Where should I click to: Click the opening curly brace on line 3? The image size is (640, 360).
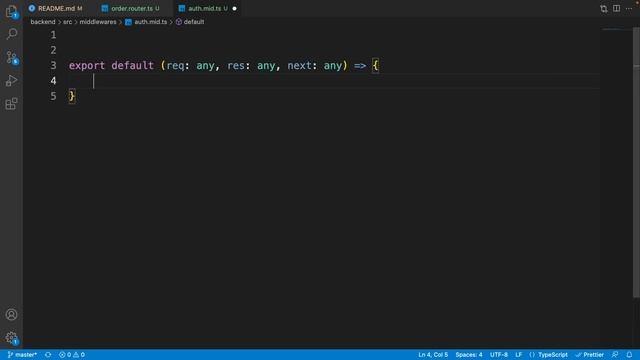pos(376,65)
